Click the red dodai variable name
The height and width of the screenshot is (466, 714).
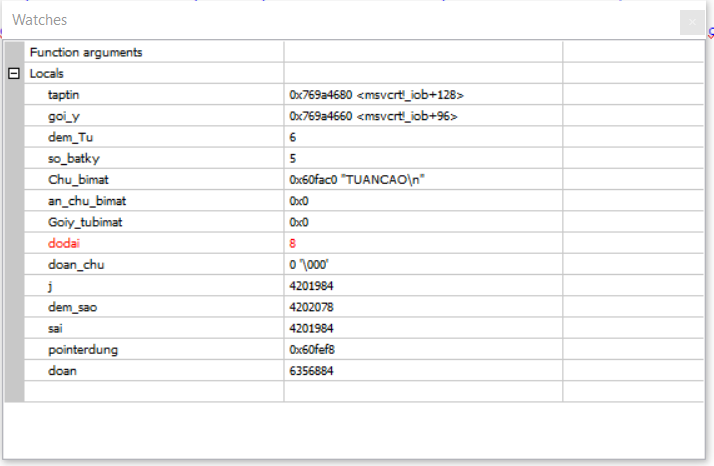(64, 243)
